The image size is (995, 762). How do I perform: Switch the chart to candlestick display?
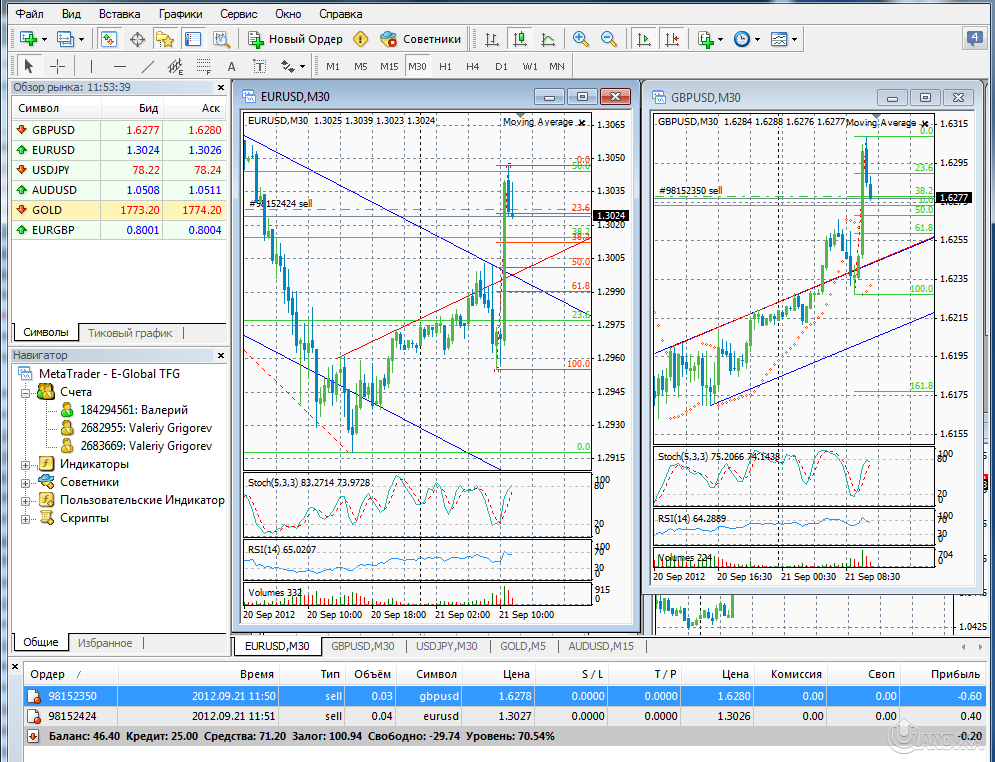[520, 39]
